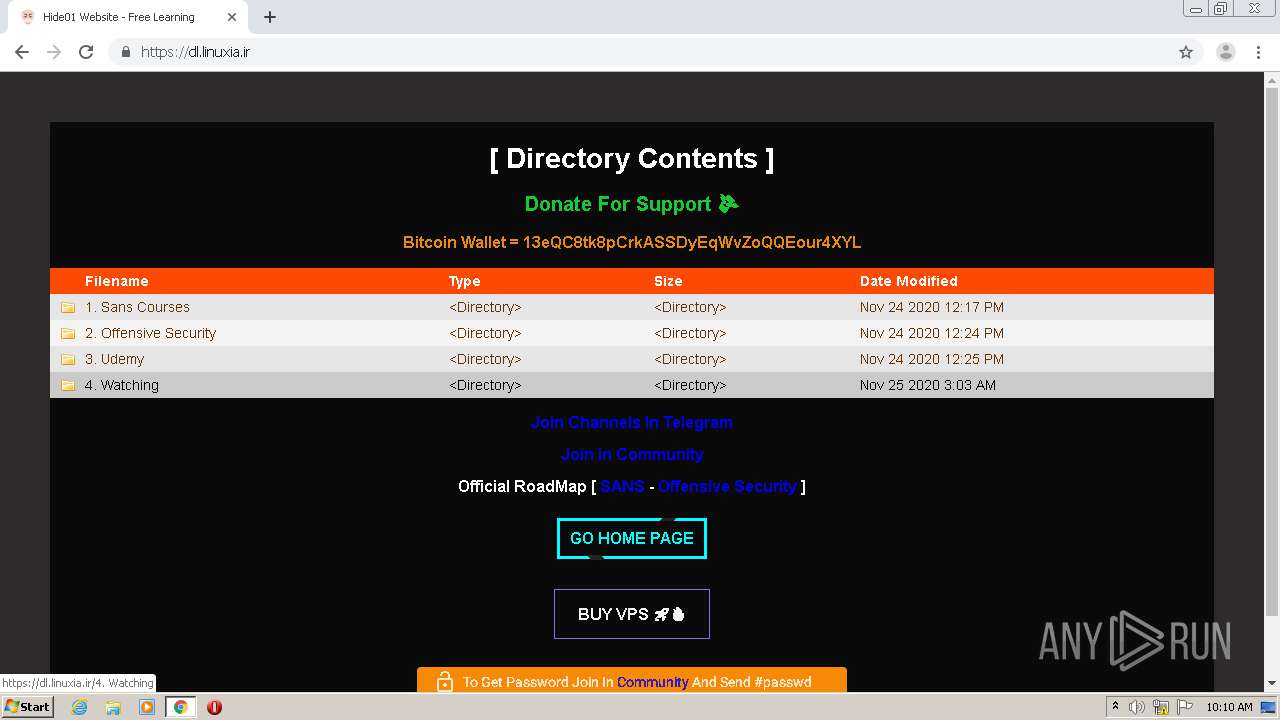Viewport: 1280px width, 720px height.
Task: Click 'Nov 24 2020 12:25 PM' date cell
Action: pyautogui.click(x=931, y=359)
